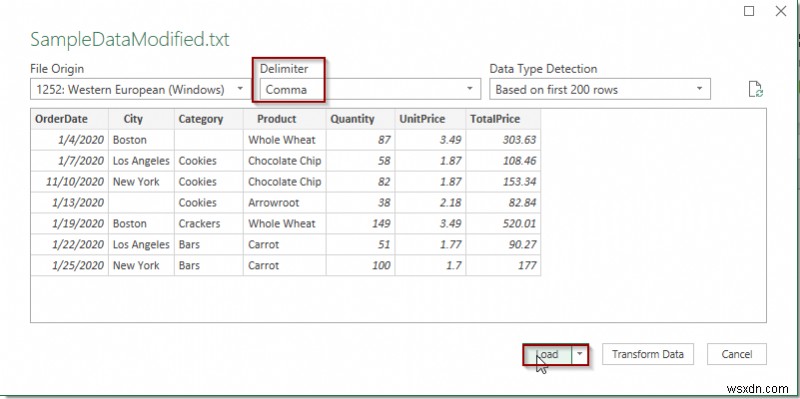Click the 108.46 total price cell

point(503,161)
